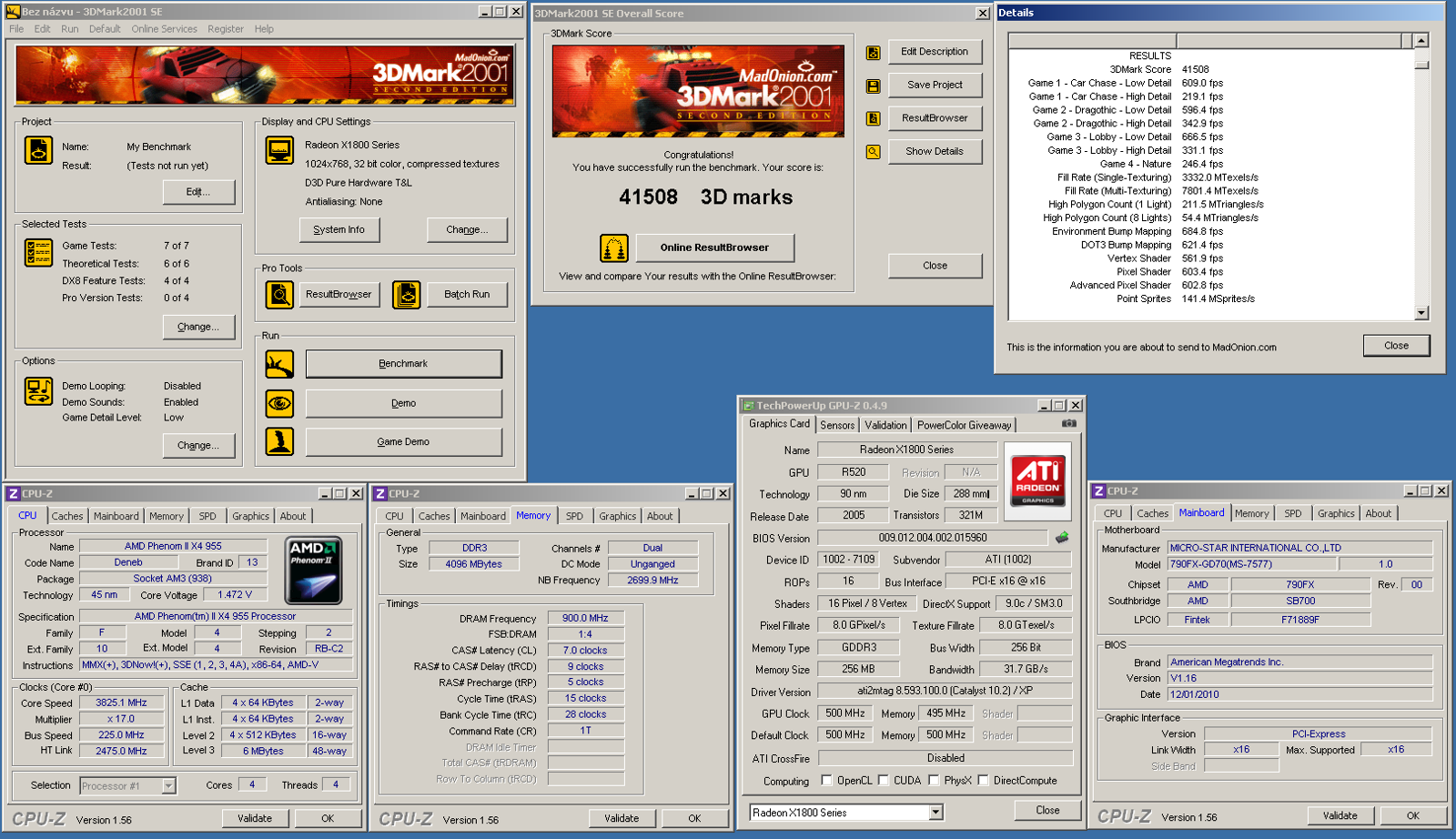The image size is (1456, 839).
Task: Click the AMD Phenom II logo in CPU-Z
Action: pyautogui.click(x=314, y=571)
